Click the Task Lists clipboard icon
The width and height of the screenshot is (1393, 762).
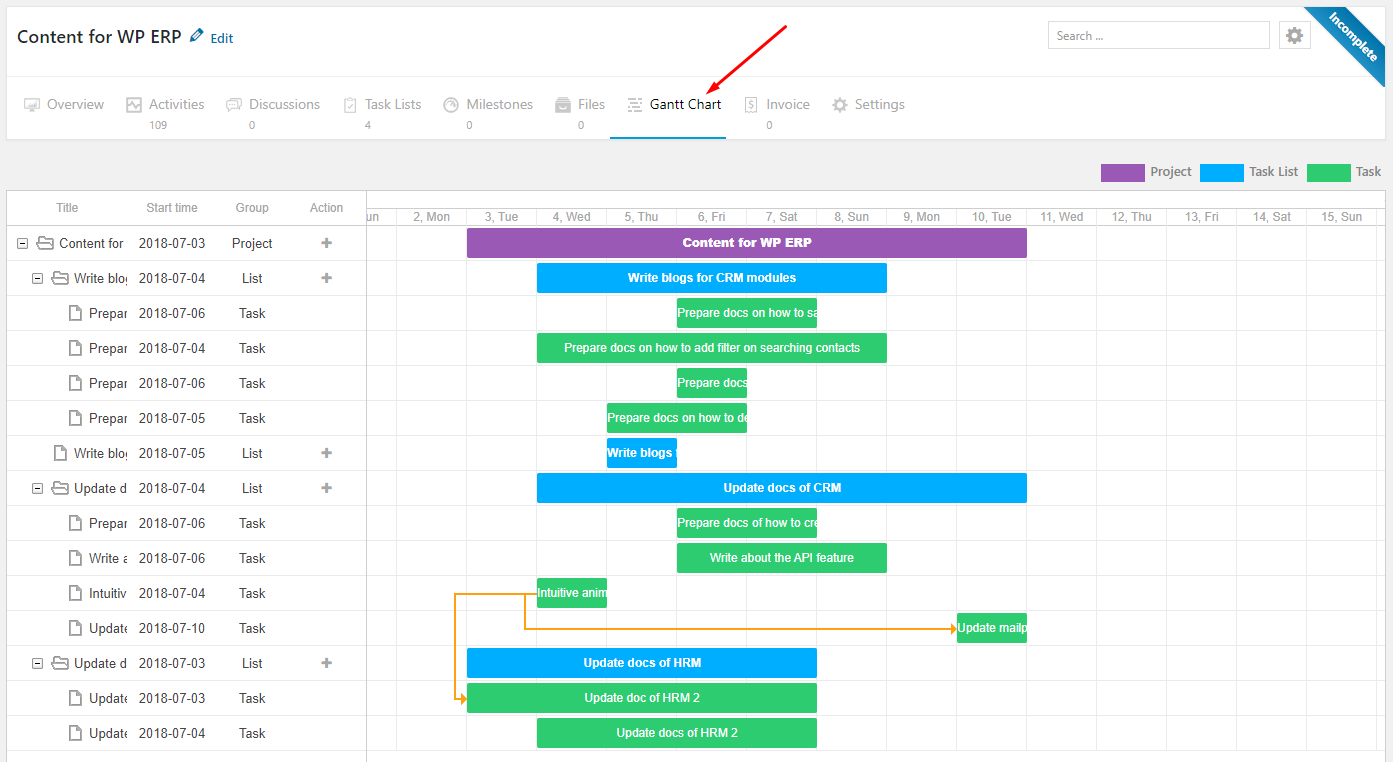[x=350, y=105]
